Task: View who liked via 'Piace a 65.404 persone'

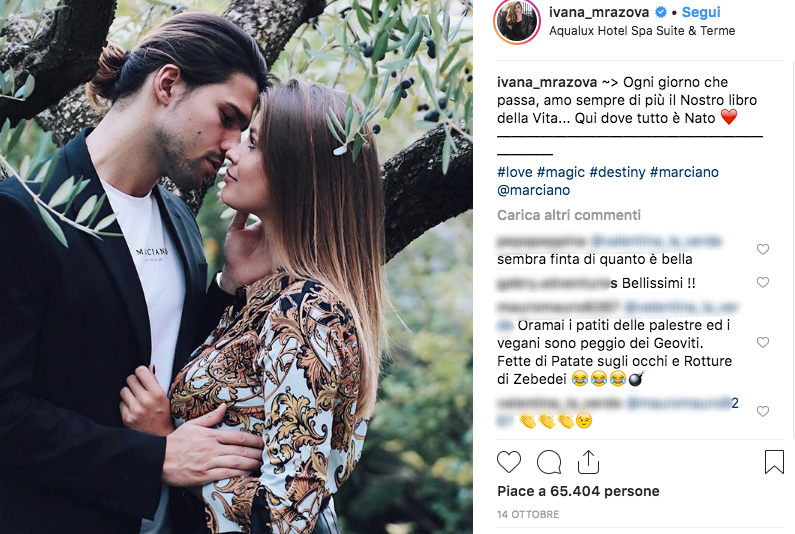Action: tap(578, 491)
